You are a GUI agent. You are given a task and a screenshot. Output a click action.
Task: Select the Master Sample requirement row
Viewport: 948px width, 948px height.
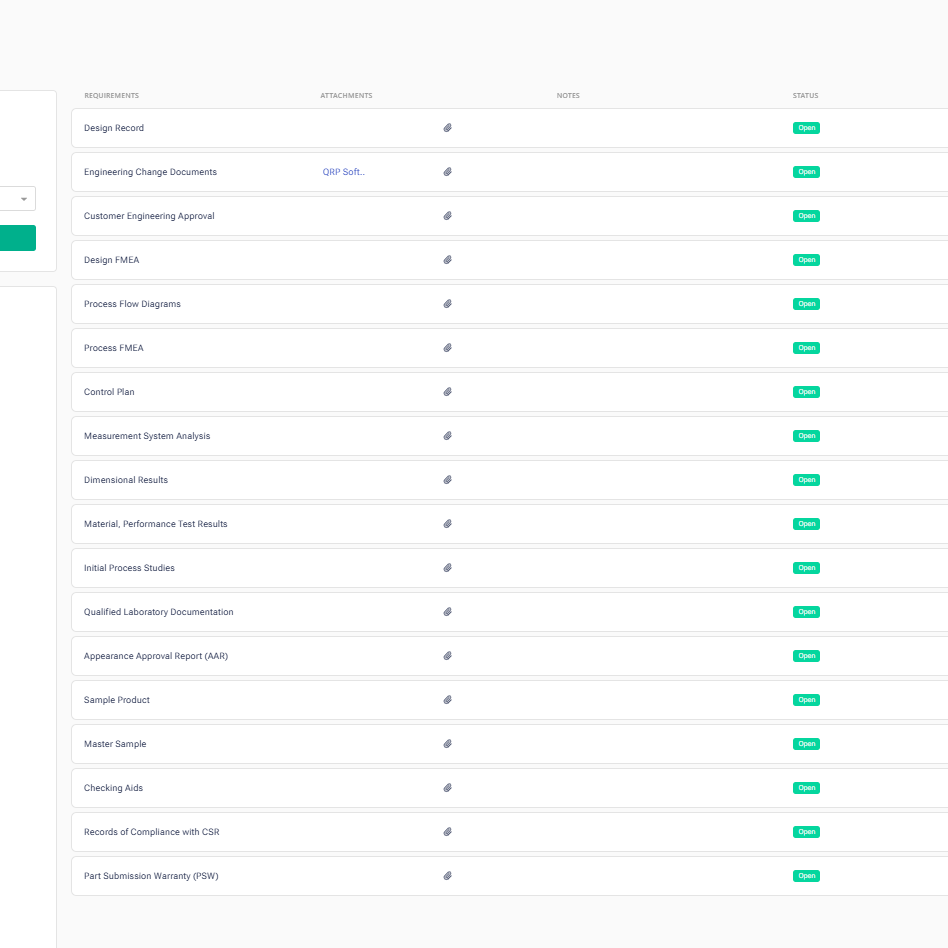click(x=115, y=744)
